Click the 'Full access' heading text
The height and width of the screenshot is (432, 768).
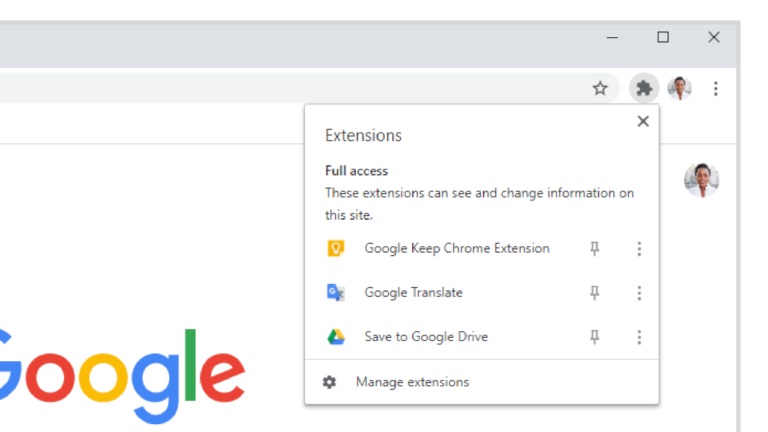pyautogui.click(x=356, y=171)
